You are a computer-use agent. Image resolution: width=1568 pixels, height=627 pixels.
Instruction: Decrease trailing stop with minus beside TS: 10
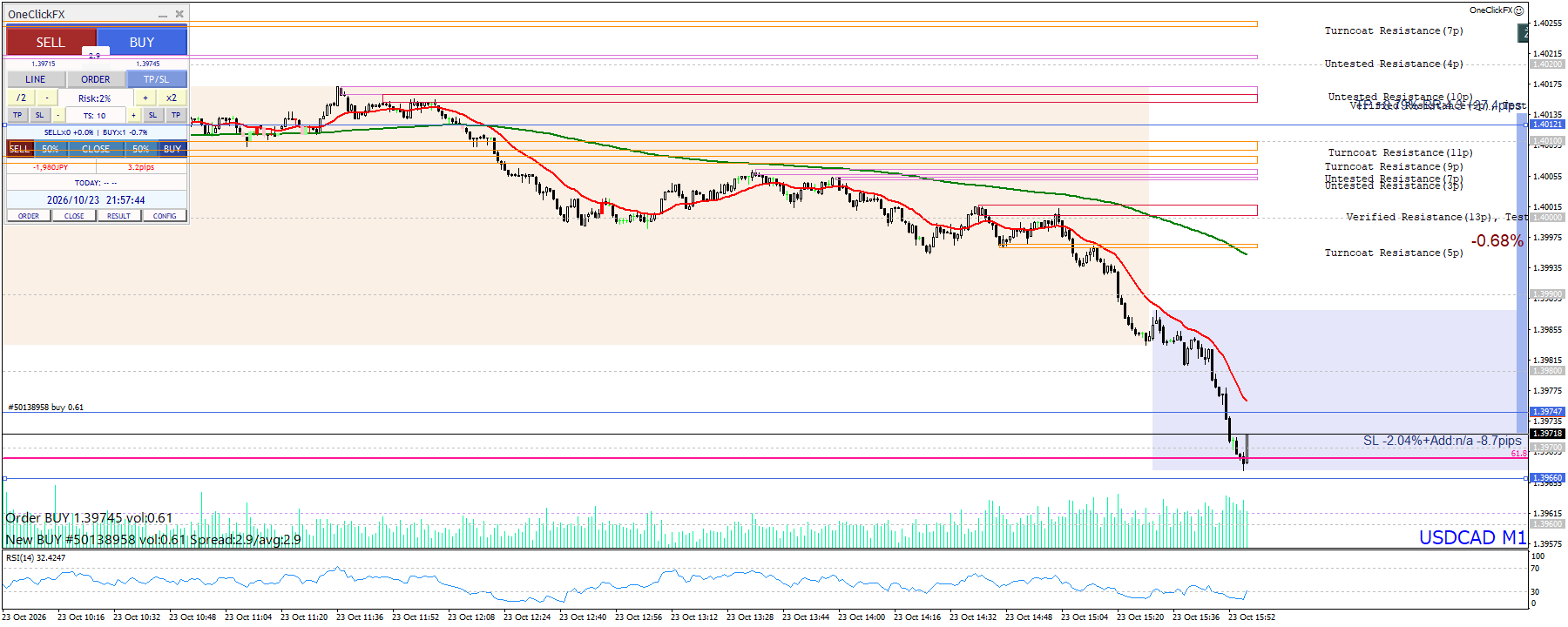(58, 116)
